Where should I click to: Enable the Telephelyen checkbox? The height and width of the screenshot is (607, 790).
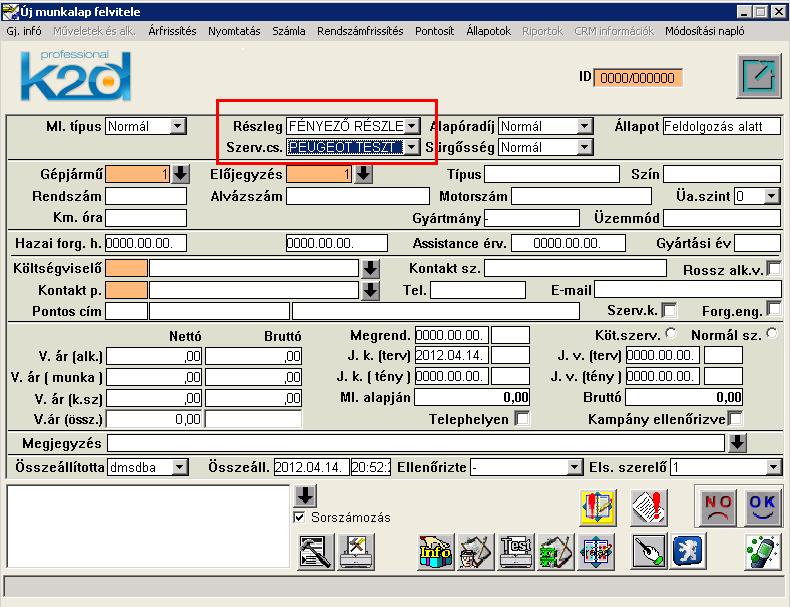coord(522,418)
